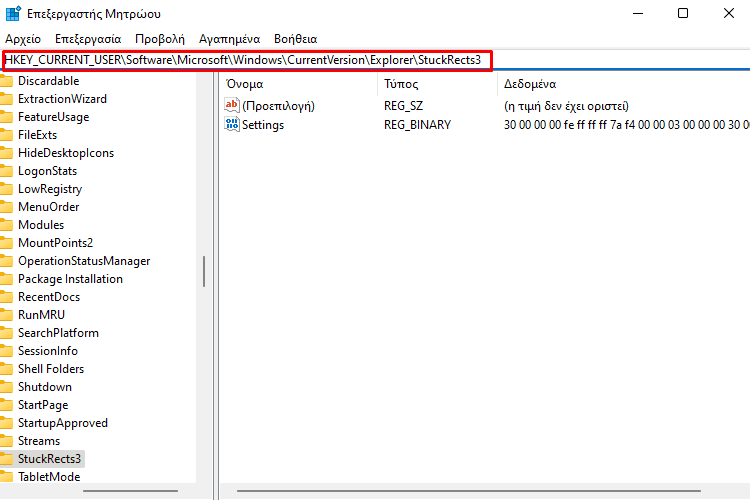This screenshot has width=750, height=500.
Task: Open the Αρχείο menu
Action: [x=23, y=39]
